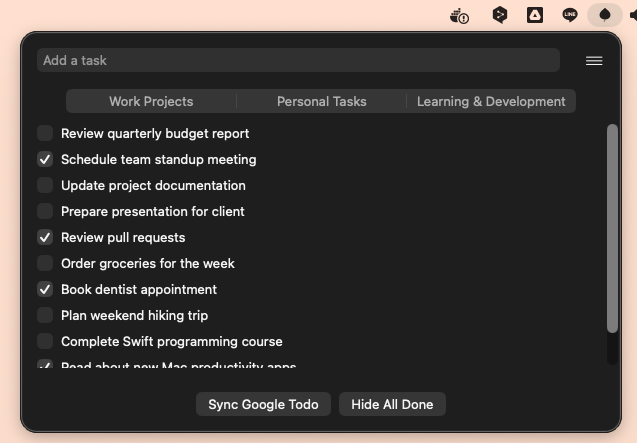
Task: Open the hamburger menu icon
Action: pyautogui.click(x=594, y=61)
